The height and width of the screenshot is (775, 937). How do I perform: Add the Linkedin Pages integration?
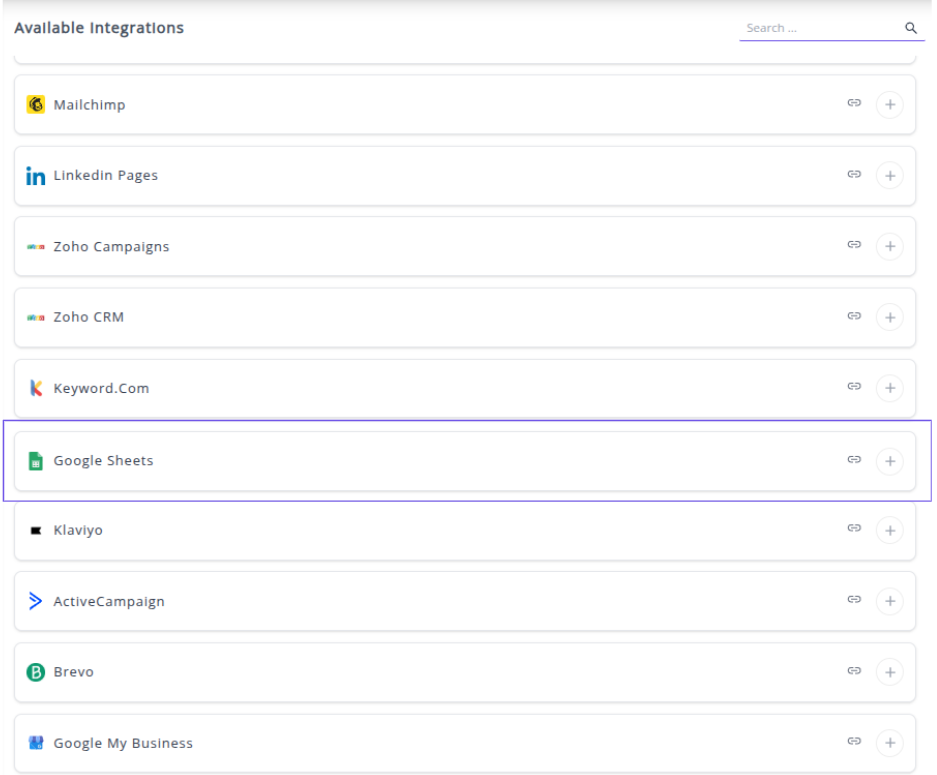[x=889, y=175]
